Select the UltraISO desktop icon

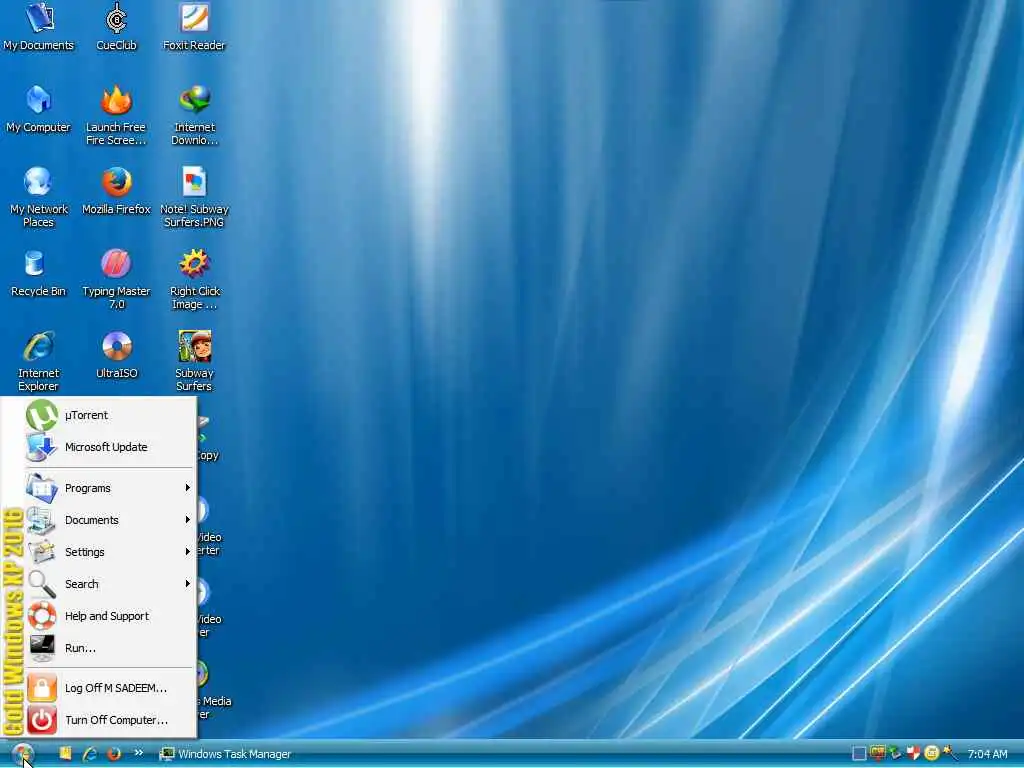(x=116, y=356)
